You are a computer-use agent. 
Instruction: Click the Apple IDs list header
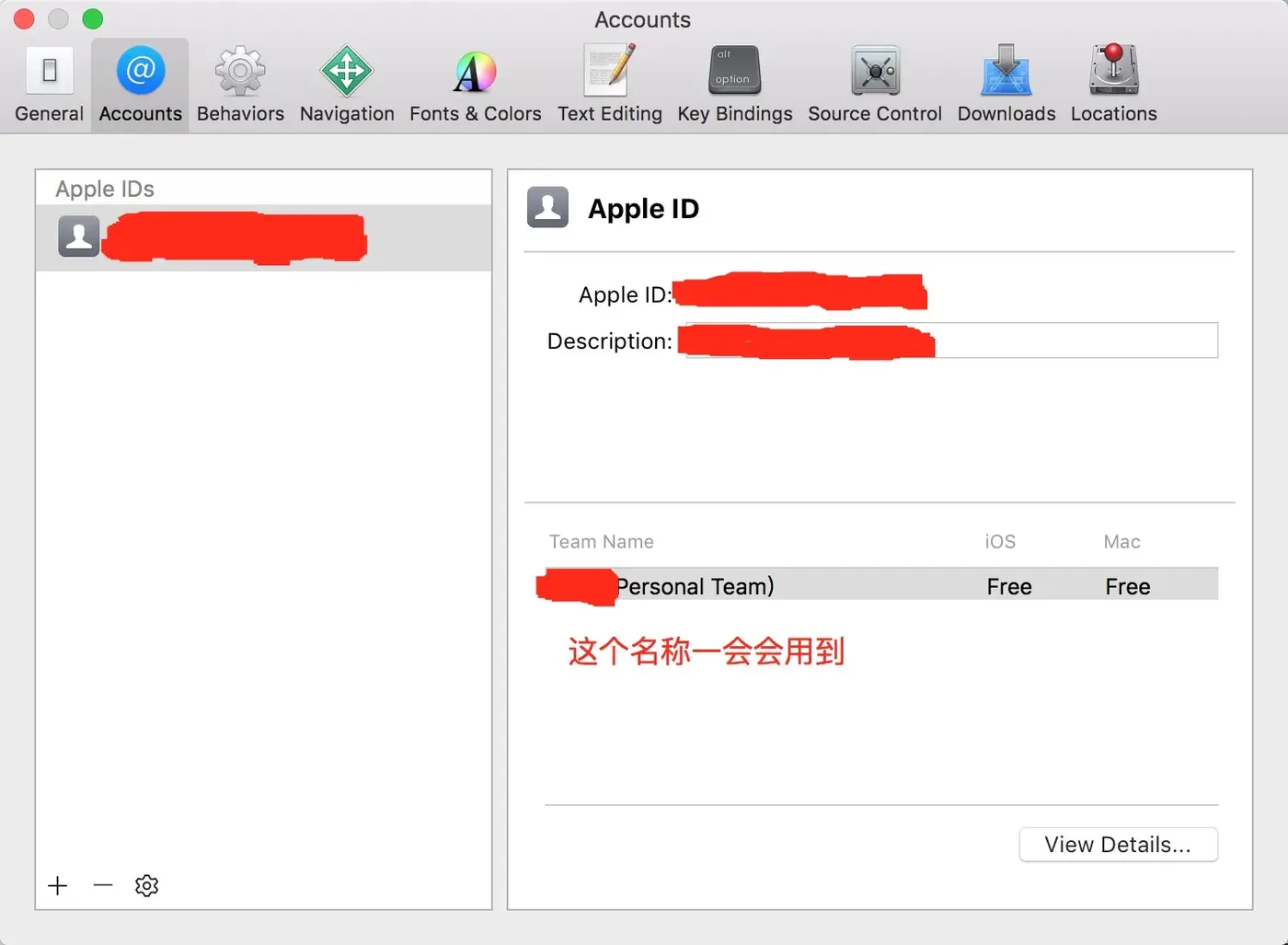pyautogui.click(x=105, y=189)
